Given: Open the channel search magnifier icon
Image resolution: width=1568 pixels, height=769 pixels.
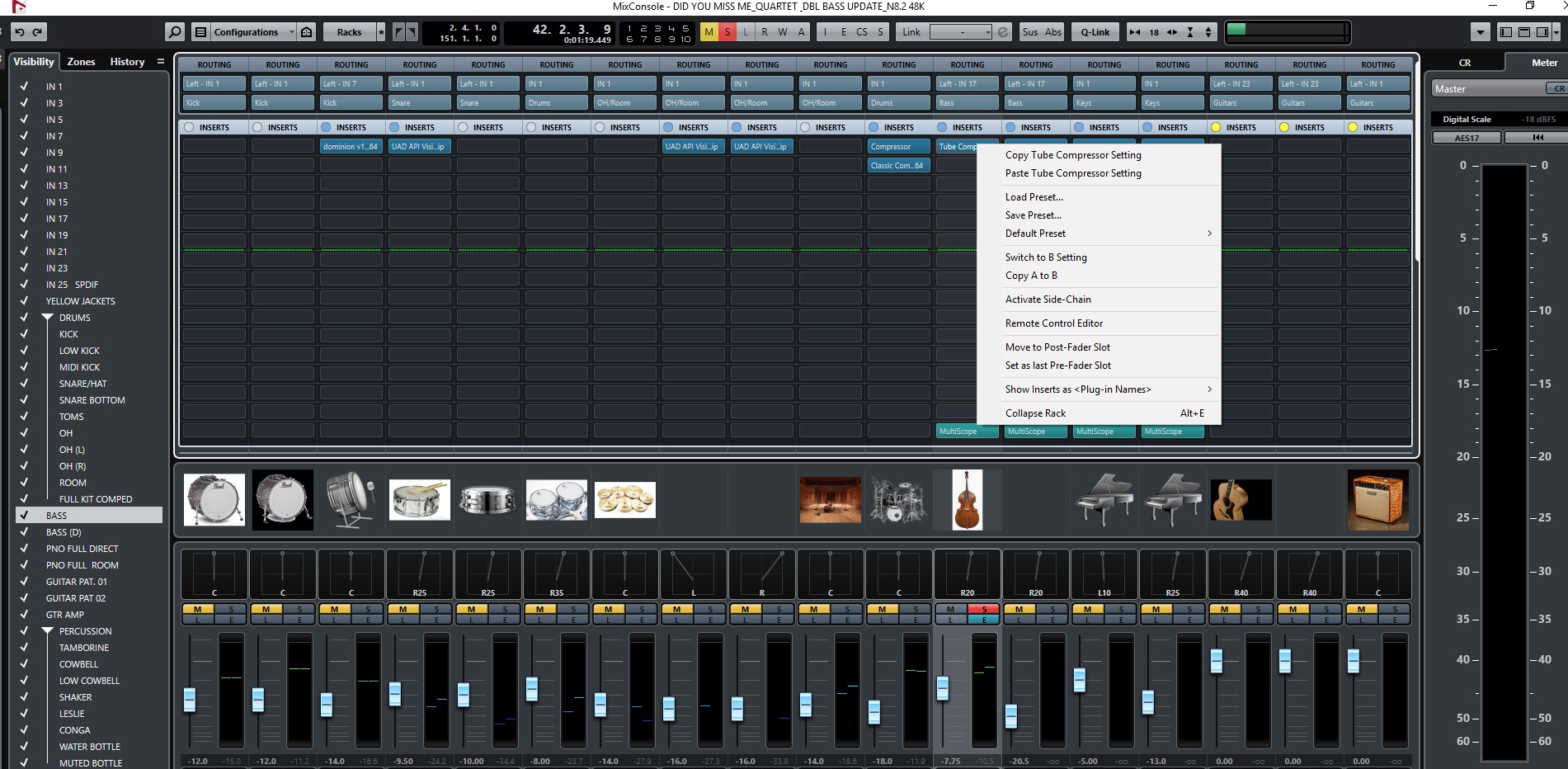Looking at the screenshot, I should pyautogui.click(x=174, y=32).
